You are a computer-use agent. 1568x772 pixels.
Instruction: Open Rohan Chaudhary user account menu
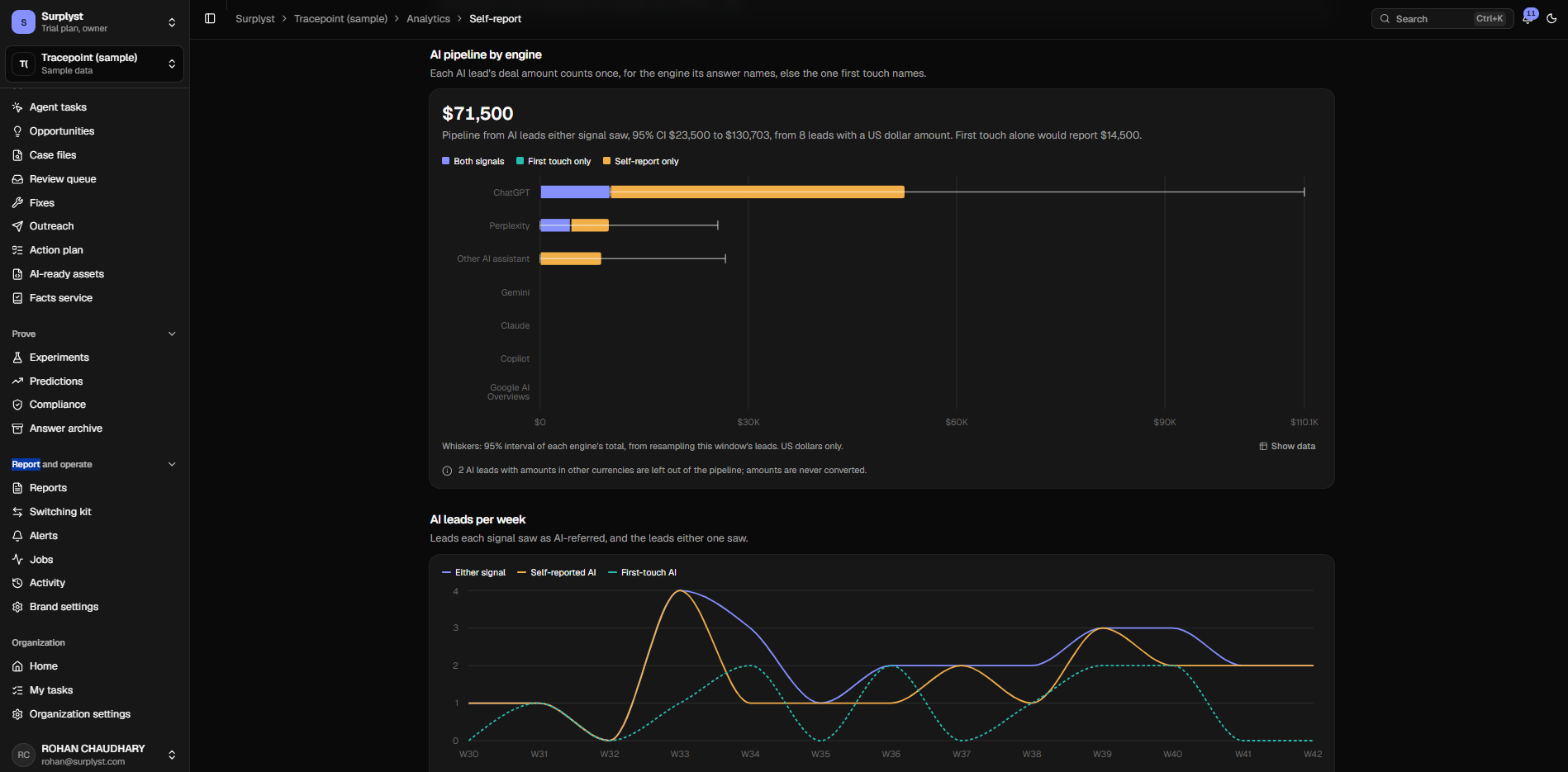[95, 755]
